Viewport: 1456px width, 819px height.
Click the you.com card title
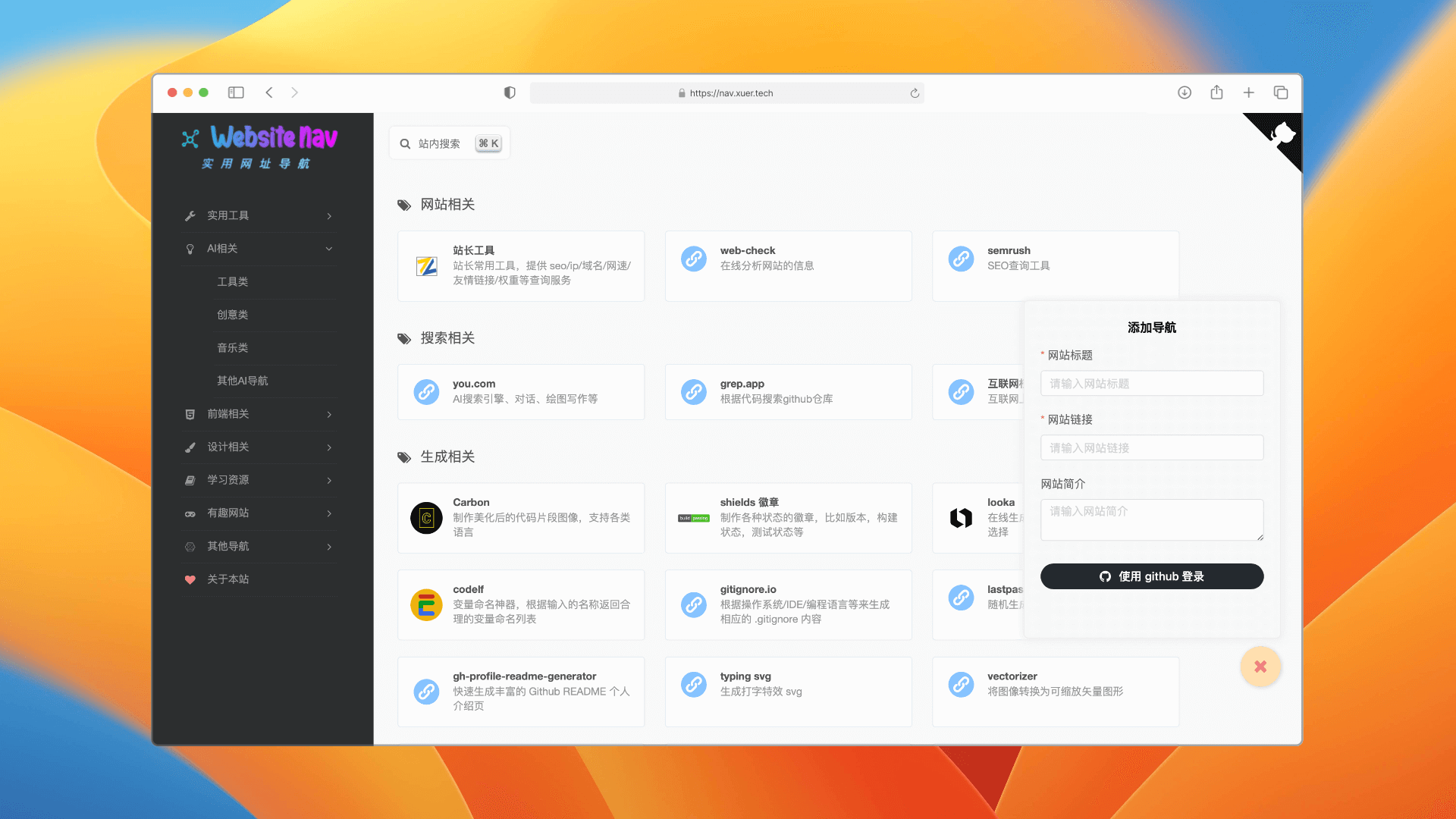(x=474, y=384)
